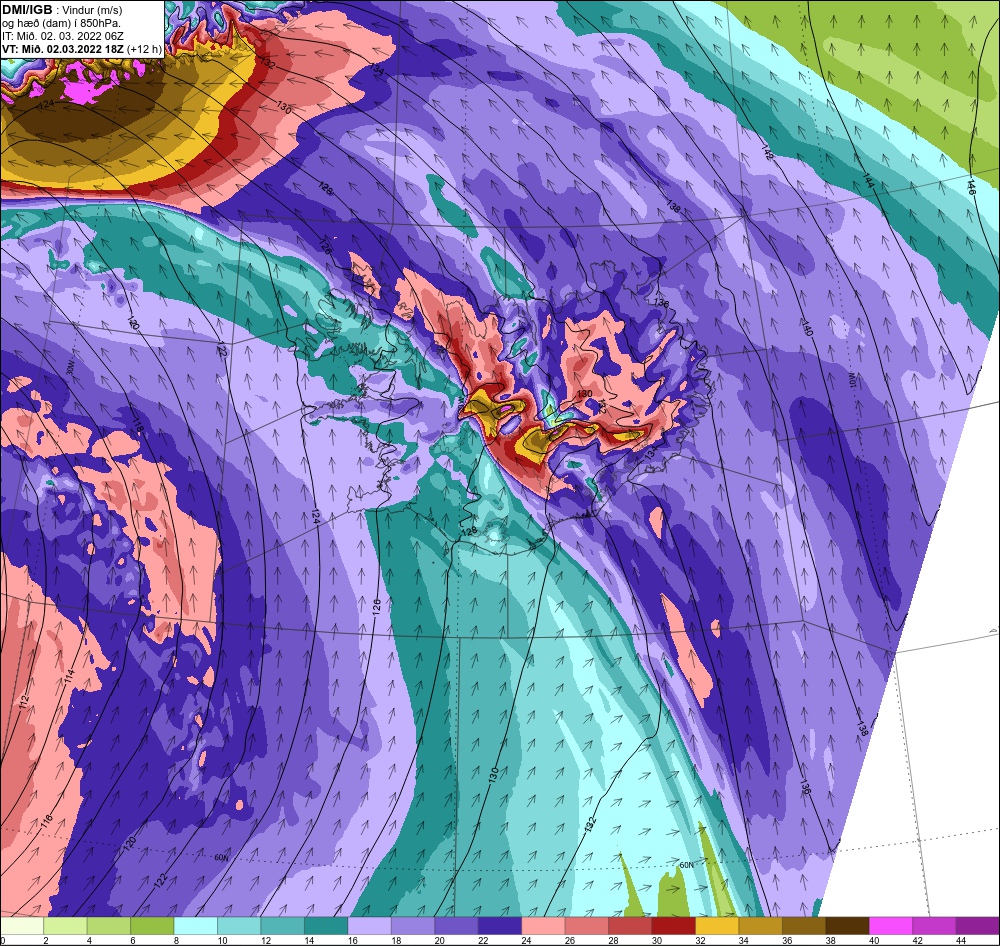This screenshot has height=946, width=1000.
Task: Click the legend tick label '16'
Action: pos(353,940)
